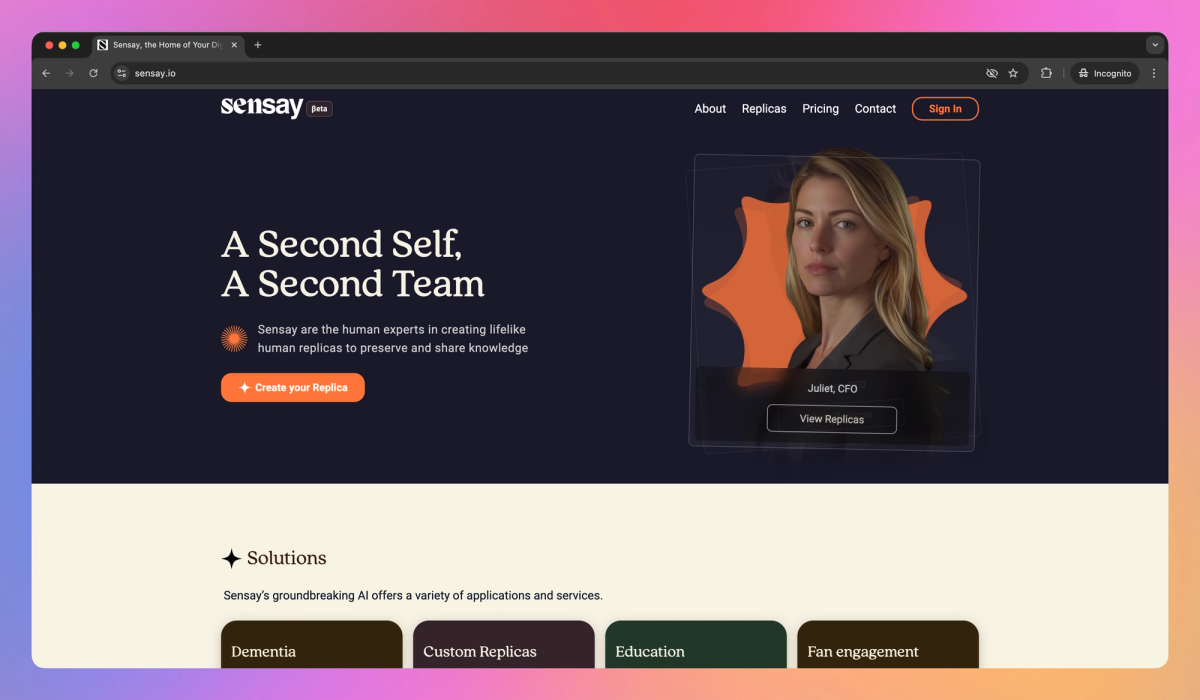The height and width of the screenshot is (700, 1200).
Task: Open the Pricing page link
Action: click(x=820, y=109)
